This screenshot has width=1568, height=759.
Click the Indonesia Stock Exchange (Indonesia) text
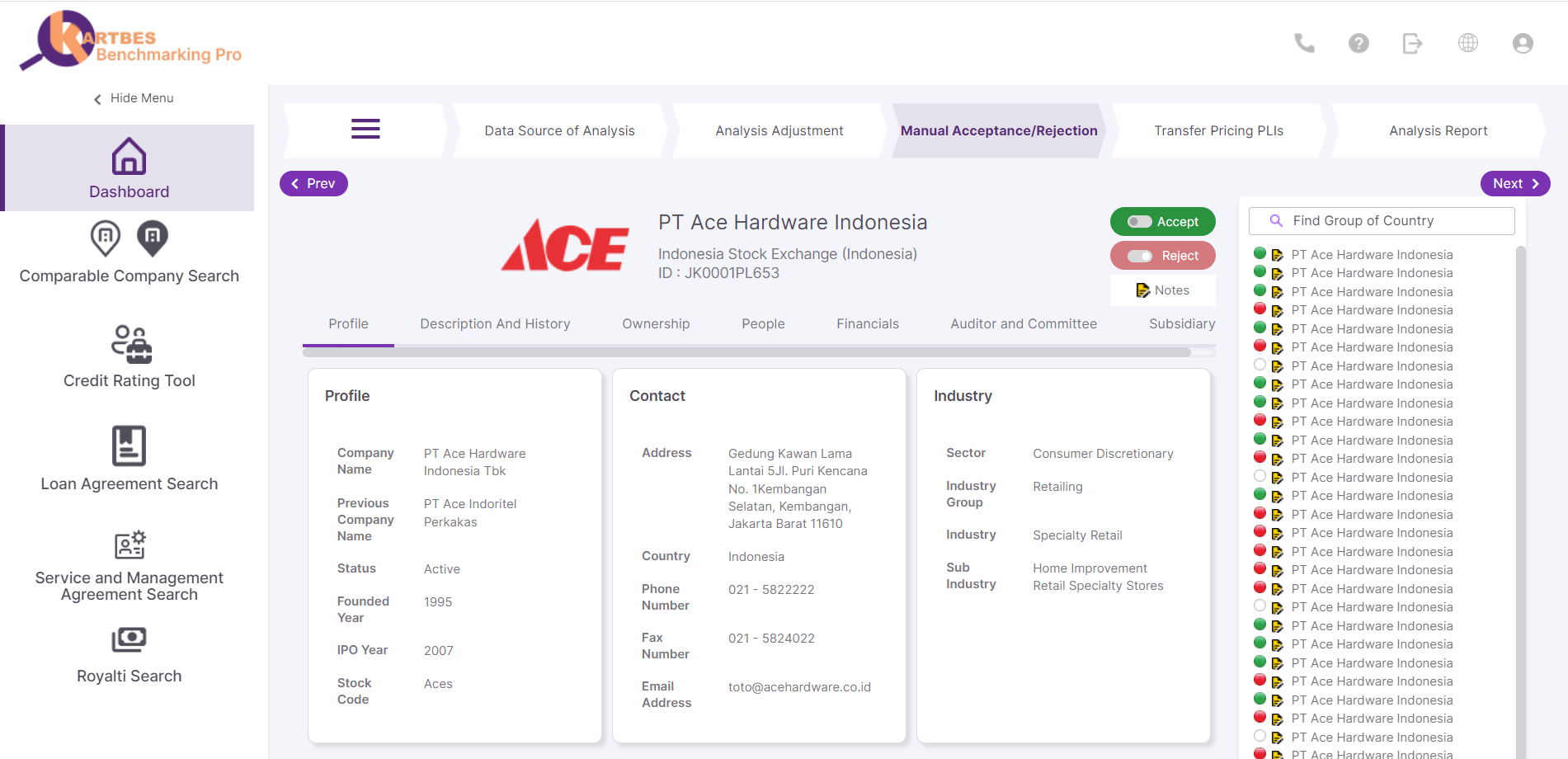(788, 254)
